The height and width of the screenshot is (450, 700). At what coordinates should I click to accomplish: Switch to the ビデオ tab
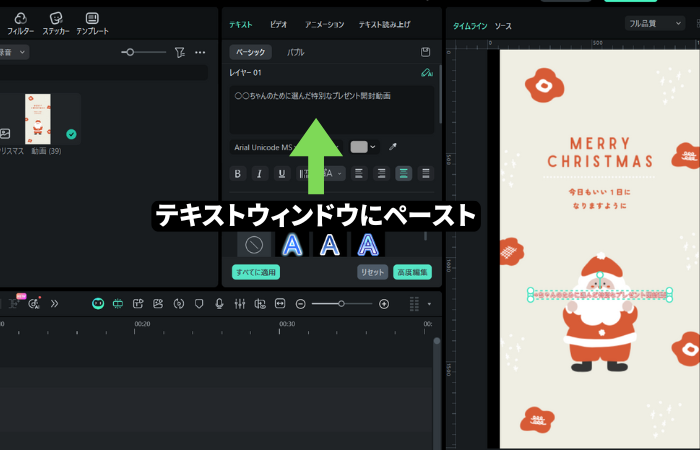[x=279, y=25]
